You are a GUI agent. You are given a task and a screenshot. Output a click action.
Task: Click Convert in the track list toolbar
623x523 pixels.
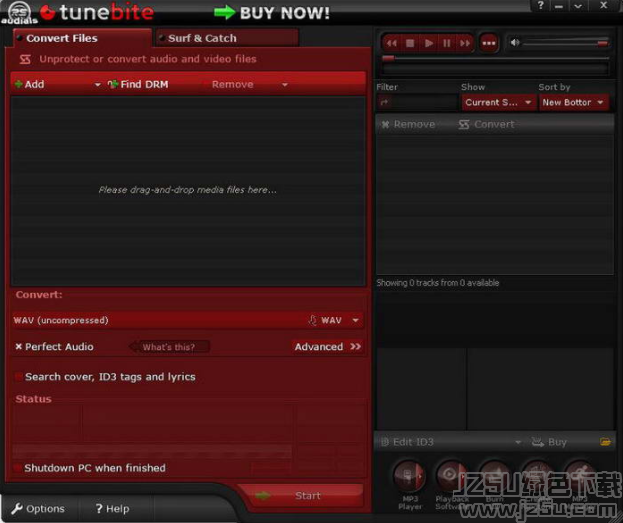(486, 124)
